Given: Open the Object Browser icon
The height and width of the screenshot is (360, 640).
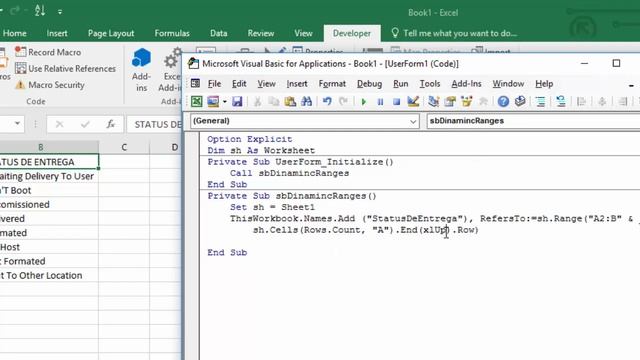Looking at the screenshot, I should [x=467, y=101].
